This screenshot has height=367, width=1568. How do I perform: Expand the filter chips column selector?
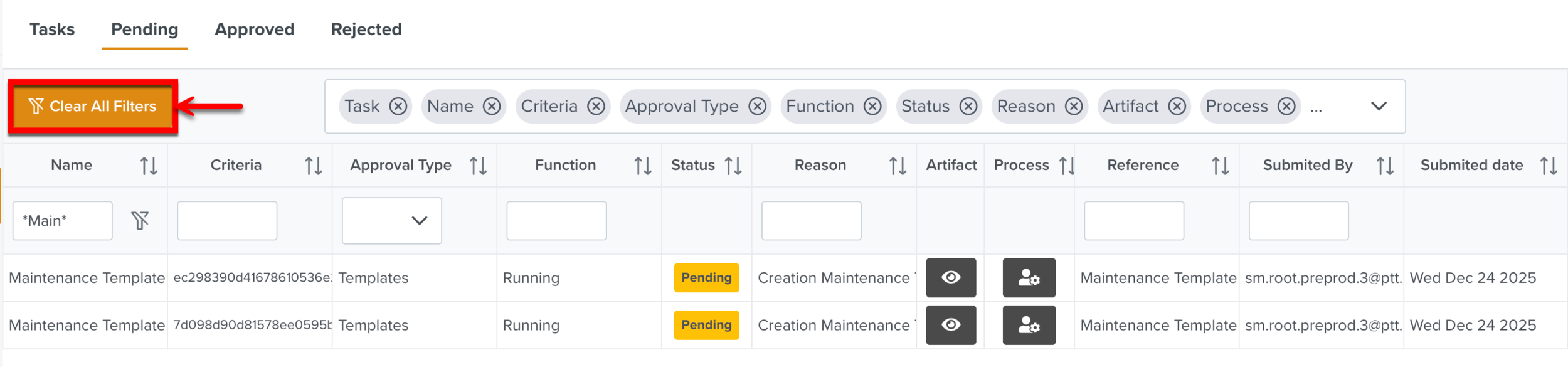[1378, 106]
